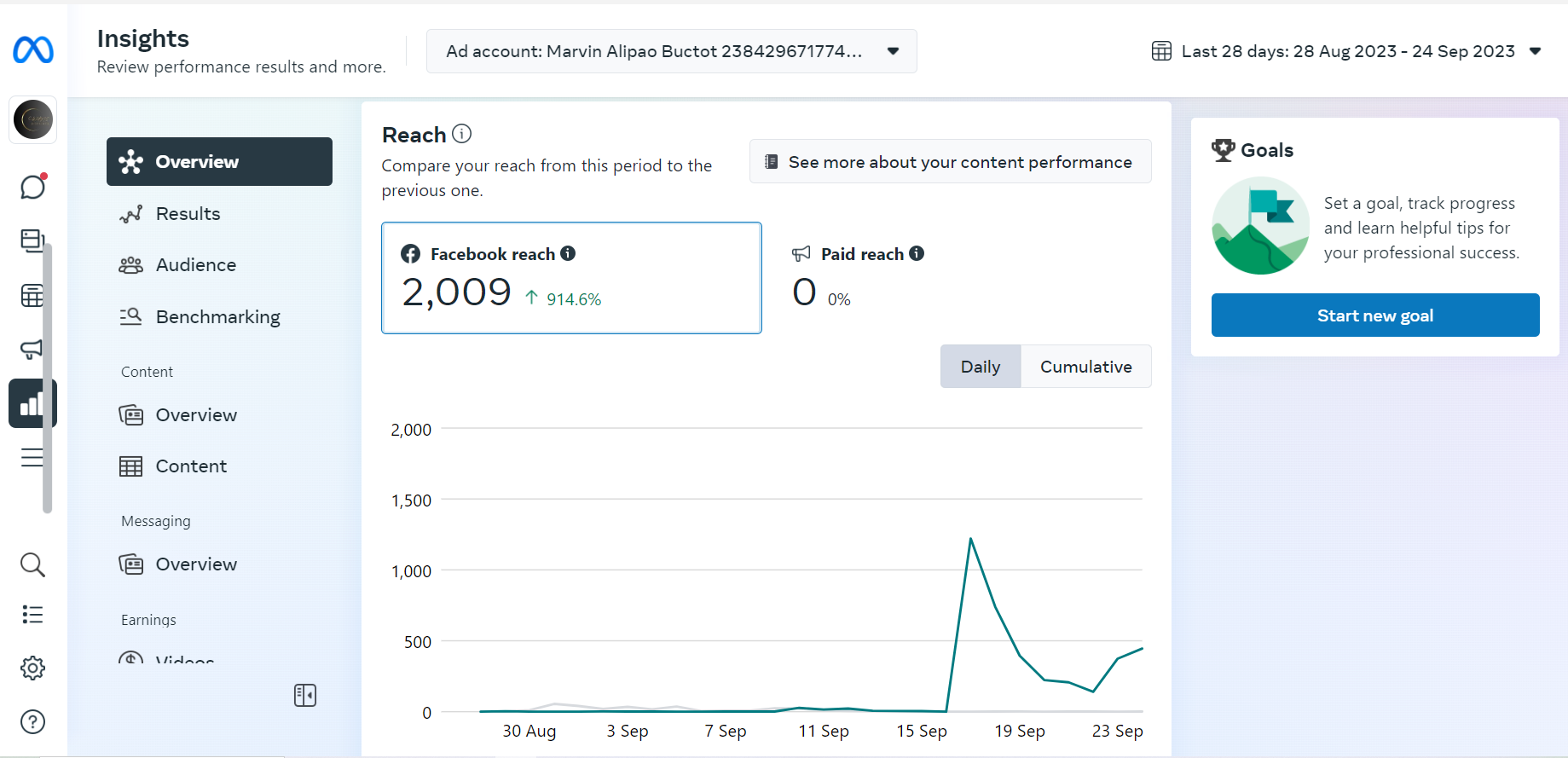Click the Start new goal button
1568x758 pixels.
[x=1375, y=315]
